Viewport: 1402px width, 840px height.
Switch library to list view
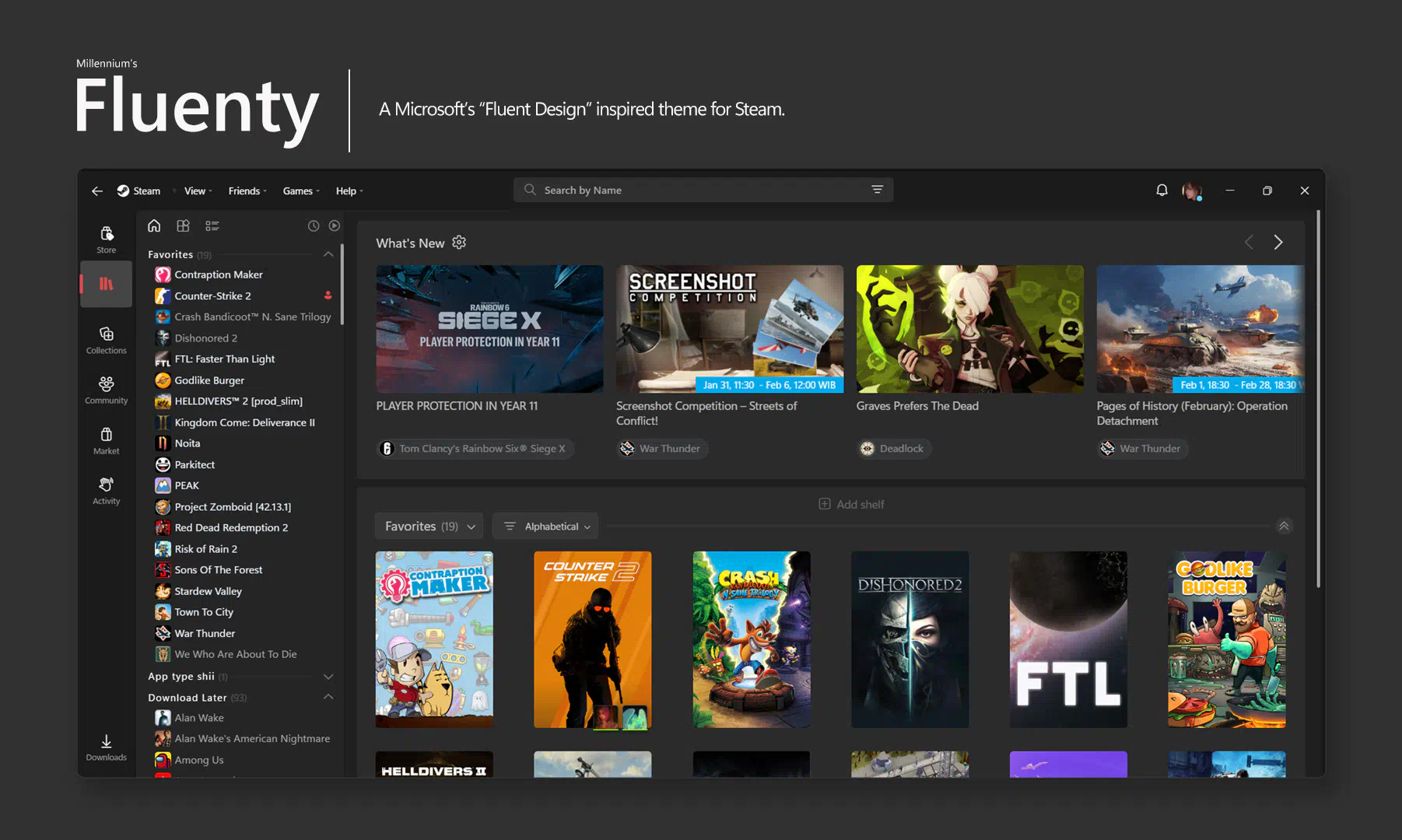point(212,226)
